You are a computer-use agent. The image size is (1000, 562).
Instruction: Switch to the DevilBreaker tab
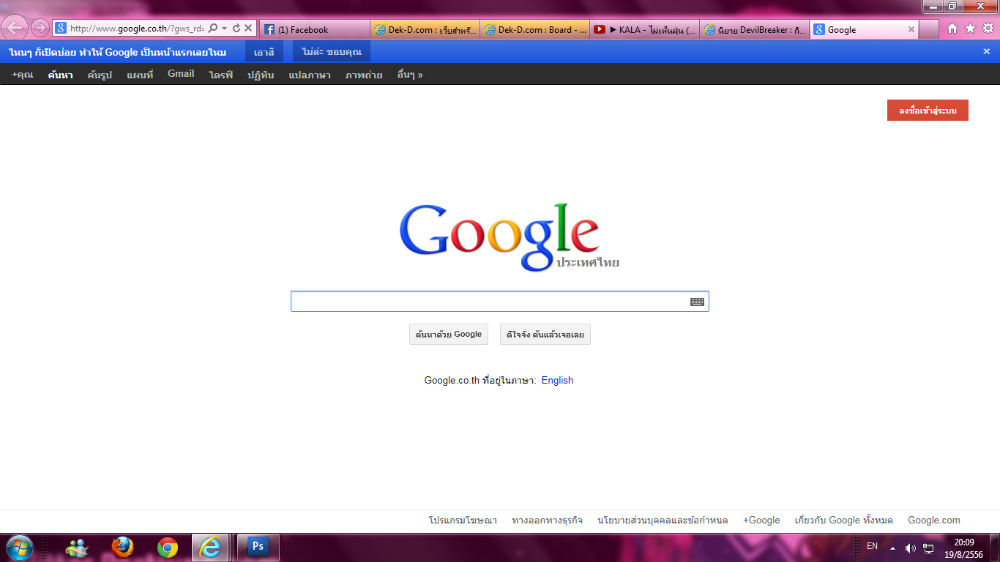pyautogui.click(x=754, y=29)
